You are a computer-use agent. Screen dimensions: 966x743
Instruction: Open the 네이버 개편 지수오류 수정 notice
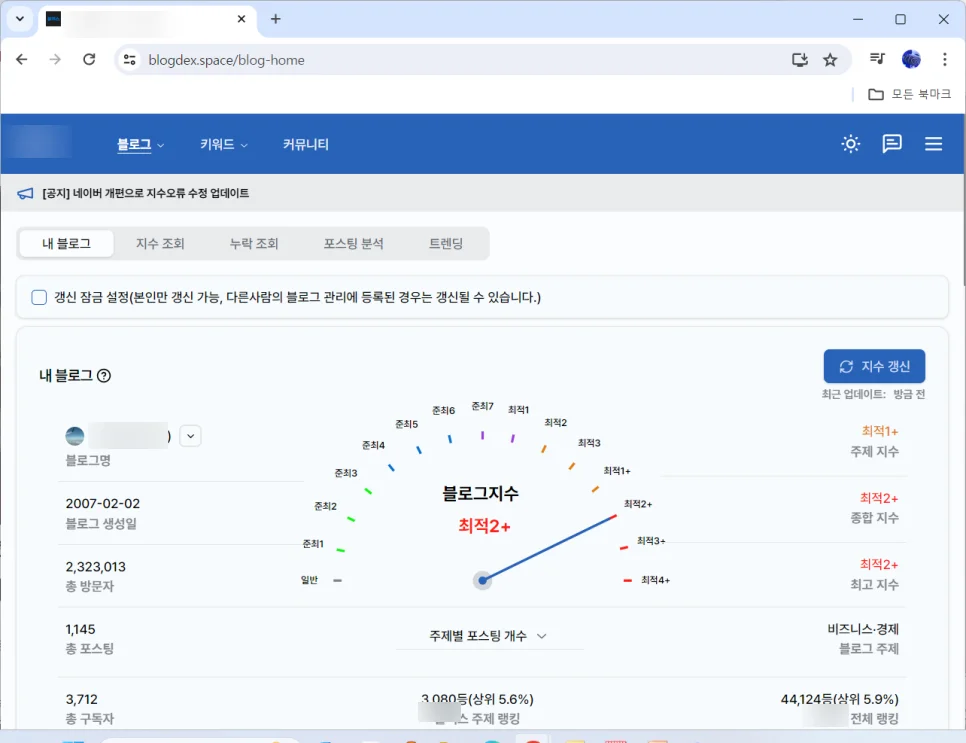145,193
